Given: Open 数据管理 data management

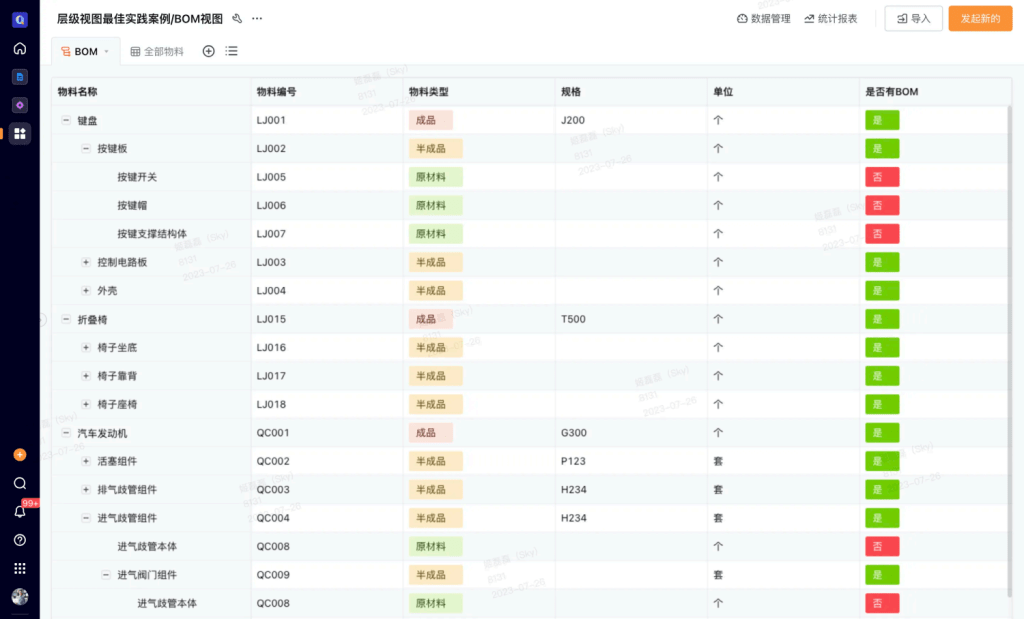Looking at the screenshot, I should pyautogui.click(x=763, y=19).
